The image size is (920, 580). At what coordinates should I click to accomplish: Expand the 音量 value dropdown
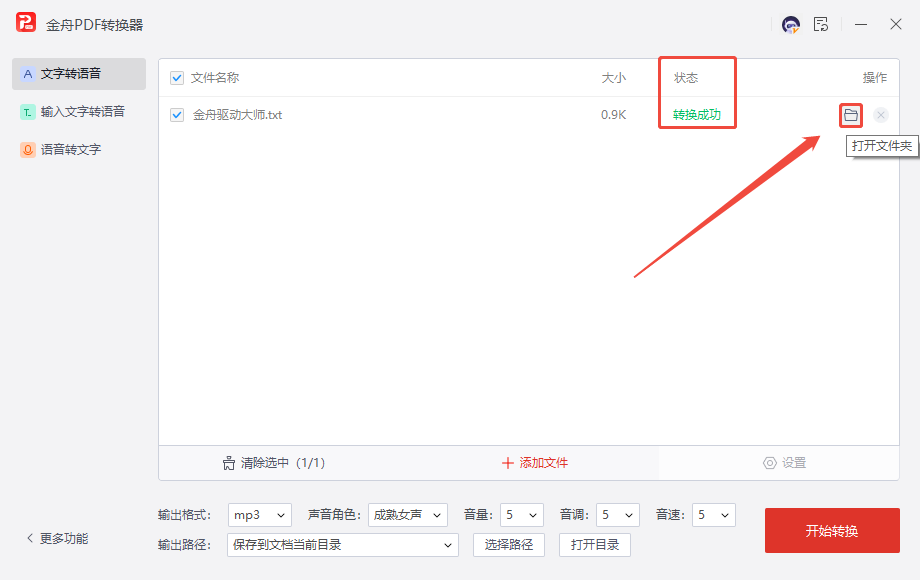click(522, 515)
